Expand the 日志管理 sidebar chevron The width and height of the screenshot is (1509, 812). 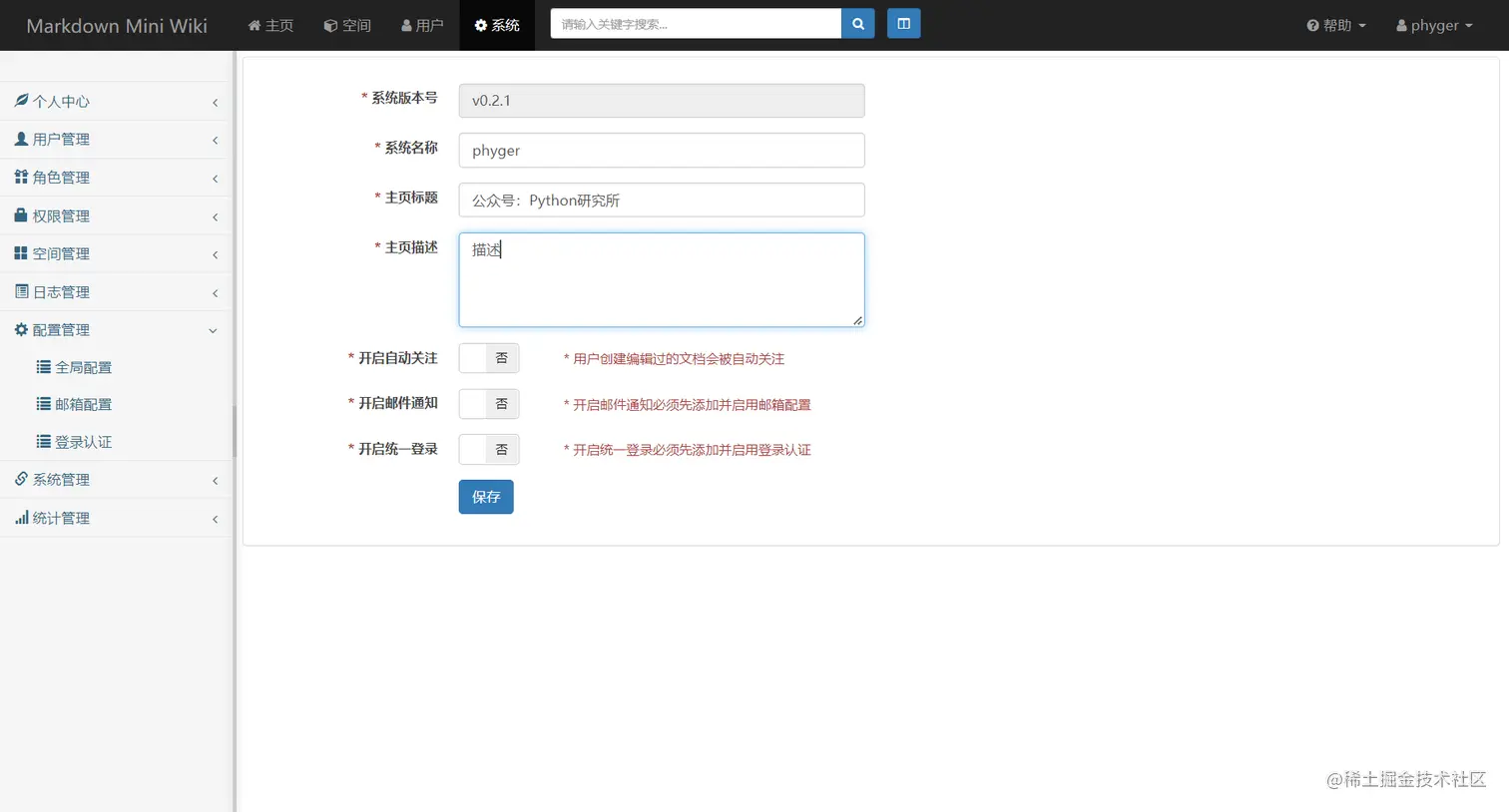pos(215,292)
